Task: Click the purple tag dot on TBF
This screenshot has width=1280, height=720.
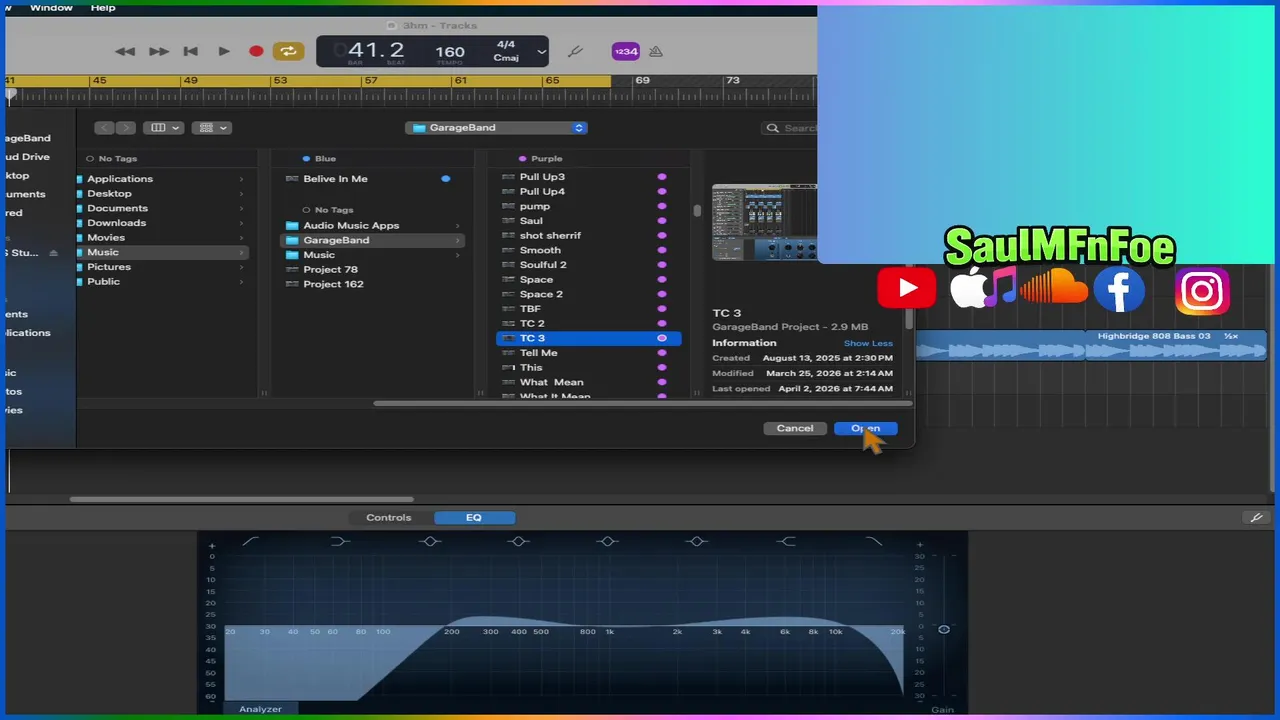Action: click(x=662, y=309)
